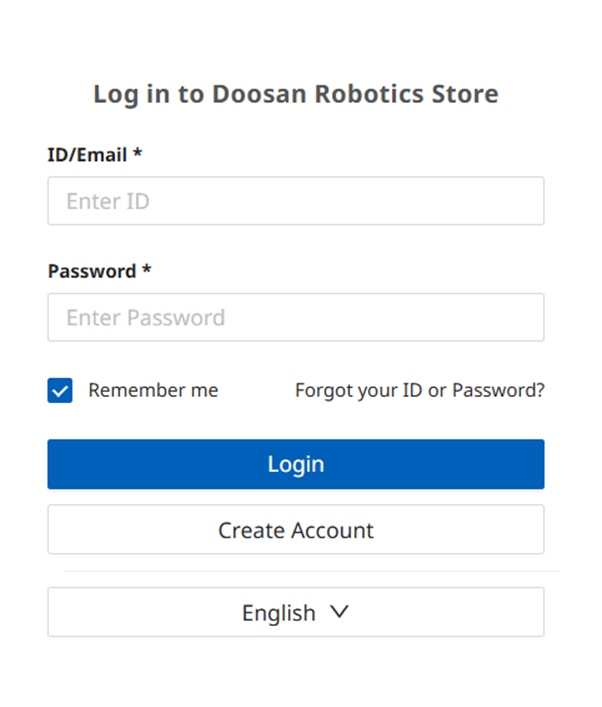Click the Password field label
602x707 pixels.
[91, 271]
